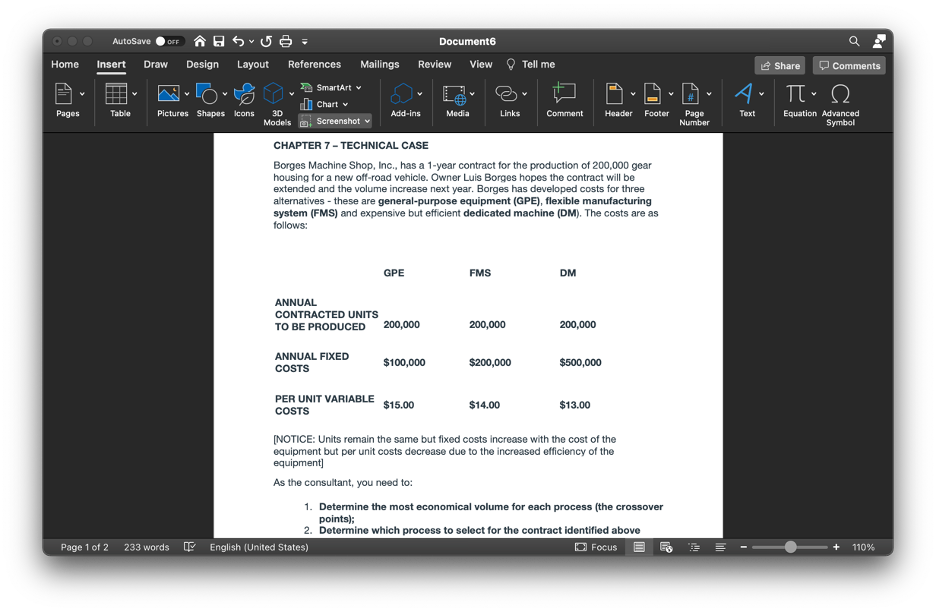
Task: Switch to the Design tab
Action: tap(202, 64)
